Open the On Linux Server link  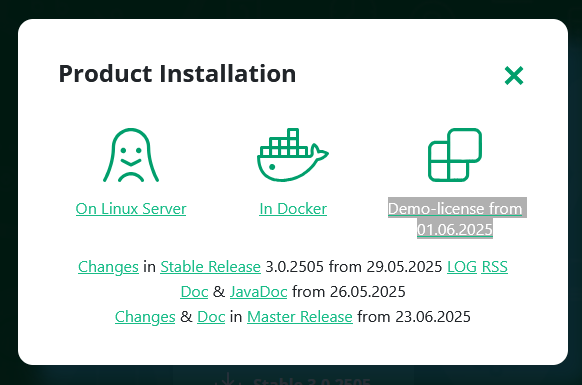[131, 209]
